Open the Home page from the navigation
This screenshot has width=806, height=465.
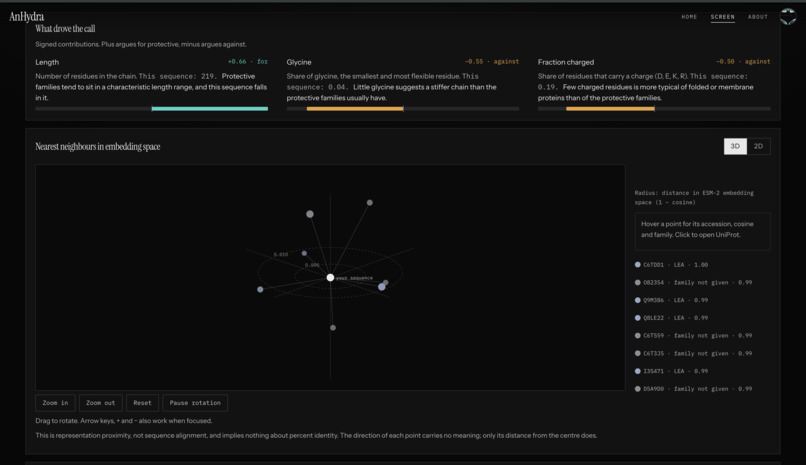coord(689,17)
